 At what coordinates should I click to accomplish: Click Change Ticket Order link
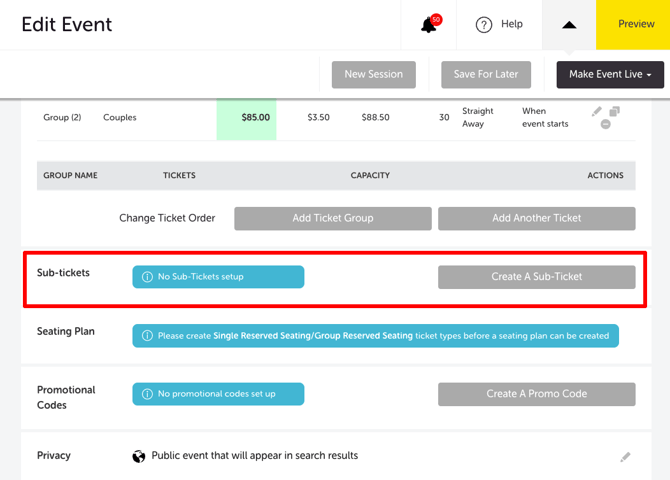(167, 218)
